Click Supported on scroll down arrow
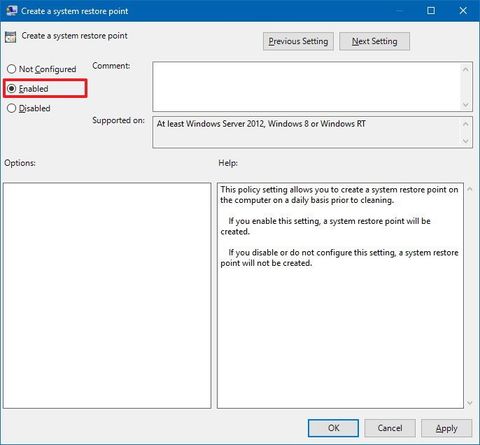Image resolution: width=480 pixels, height=445 pixels. tap(466, 141)
